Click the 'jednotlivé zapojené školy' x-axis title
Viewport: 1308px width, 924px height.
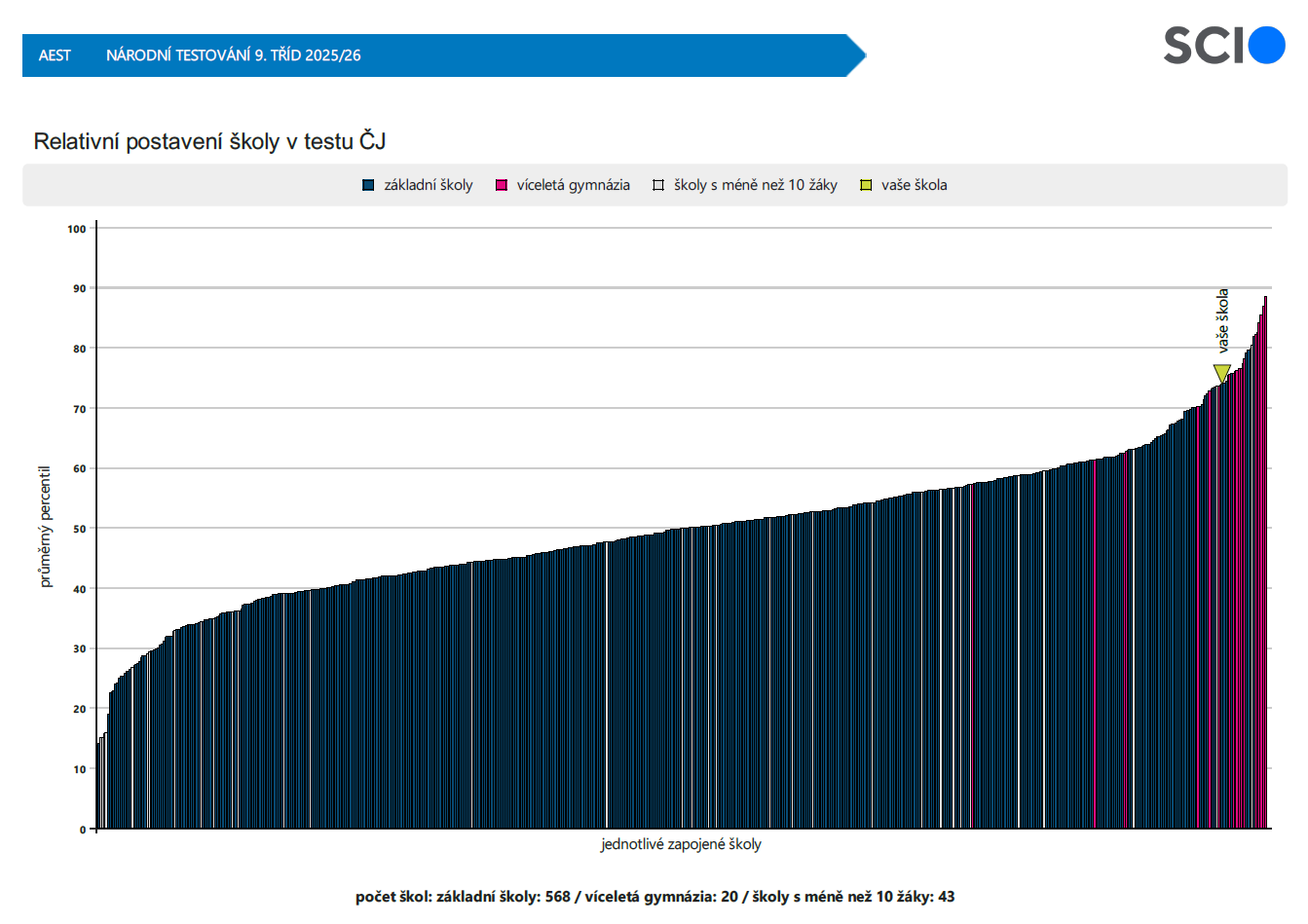point(681,844)
